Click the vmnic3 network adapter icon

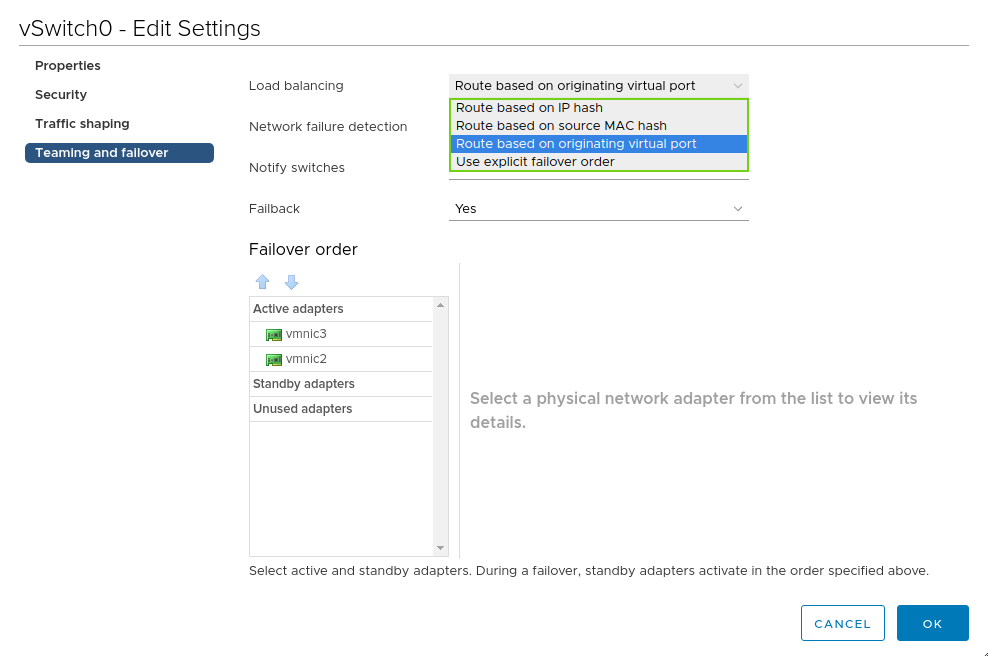tap(273, 335)
